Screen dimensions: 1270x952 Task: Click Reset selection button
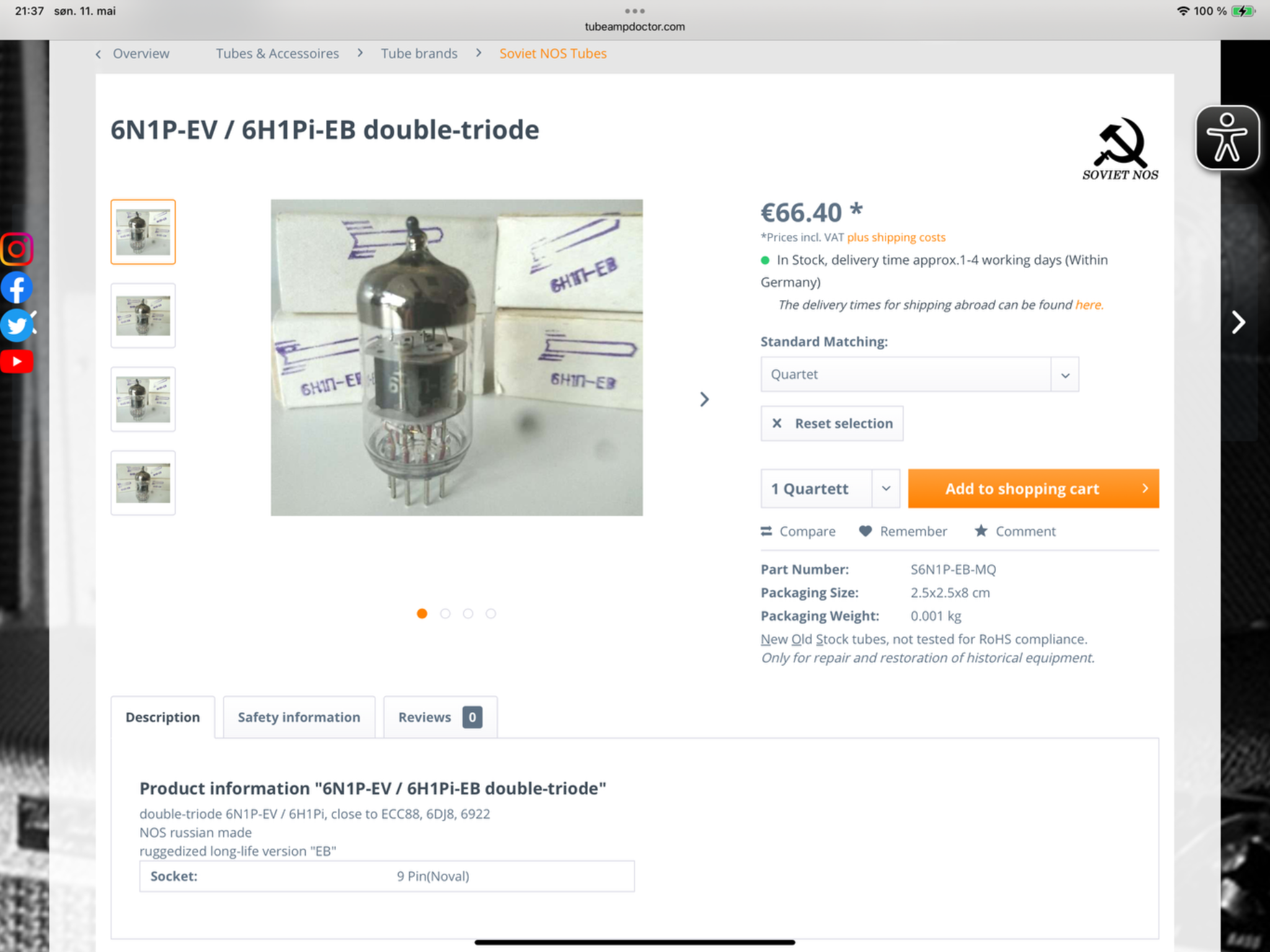(x=832, y=424)
